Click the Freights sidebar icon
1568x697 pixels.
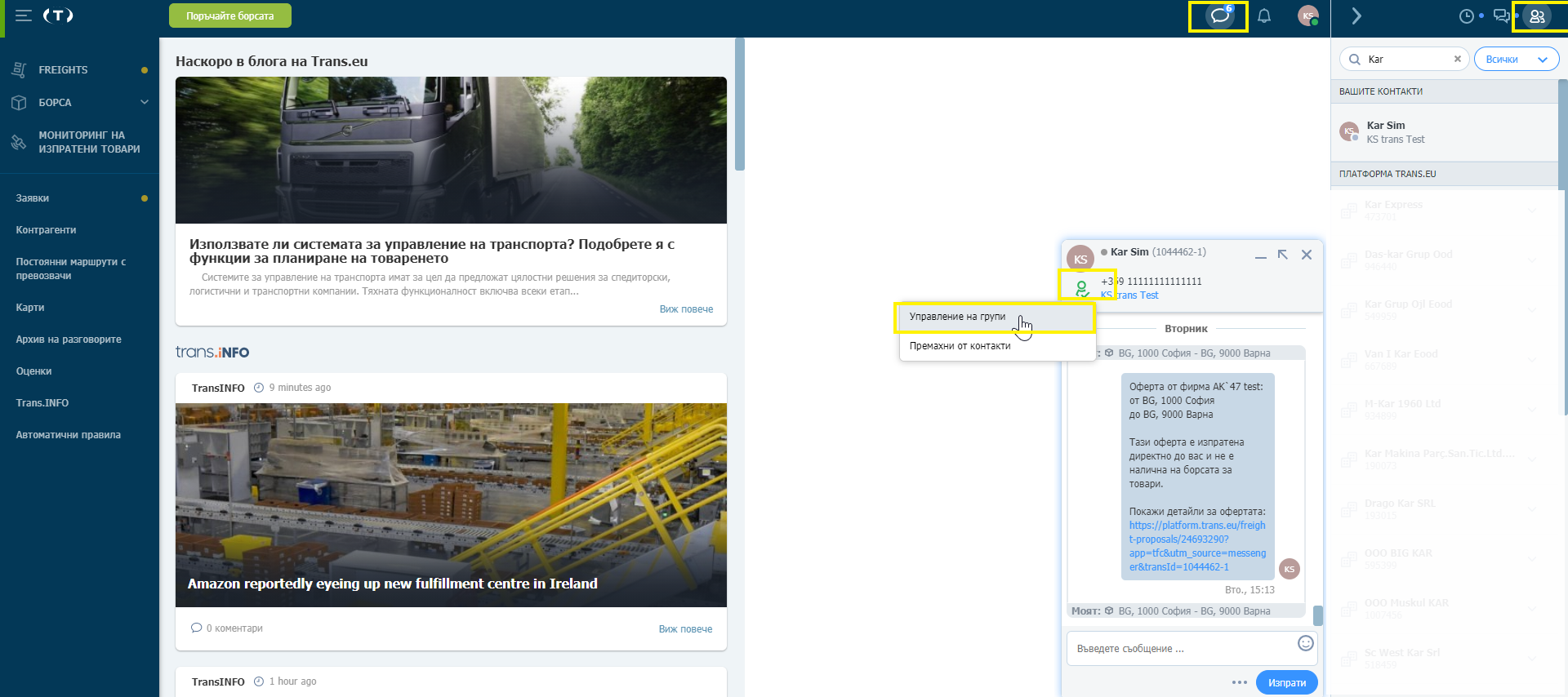[x=19, y=70]
